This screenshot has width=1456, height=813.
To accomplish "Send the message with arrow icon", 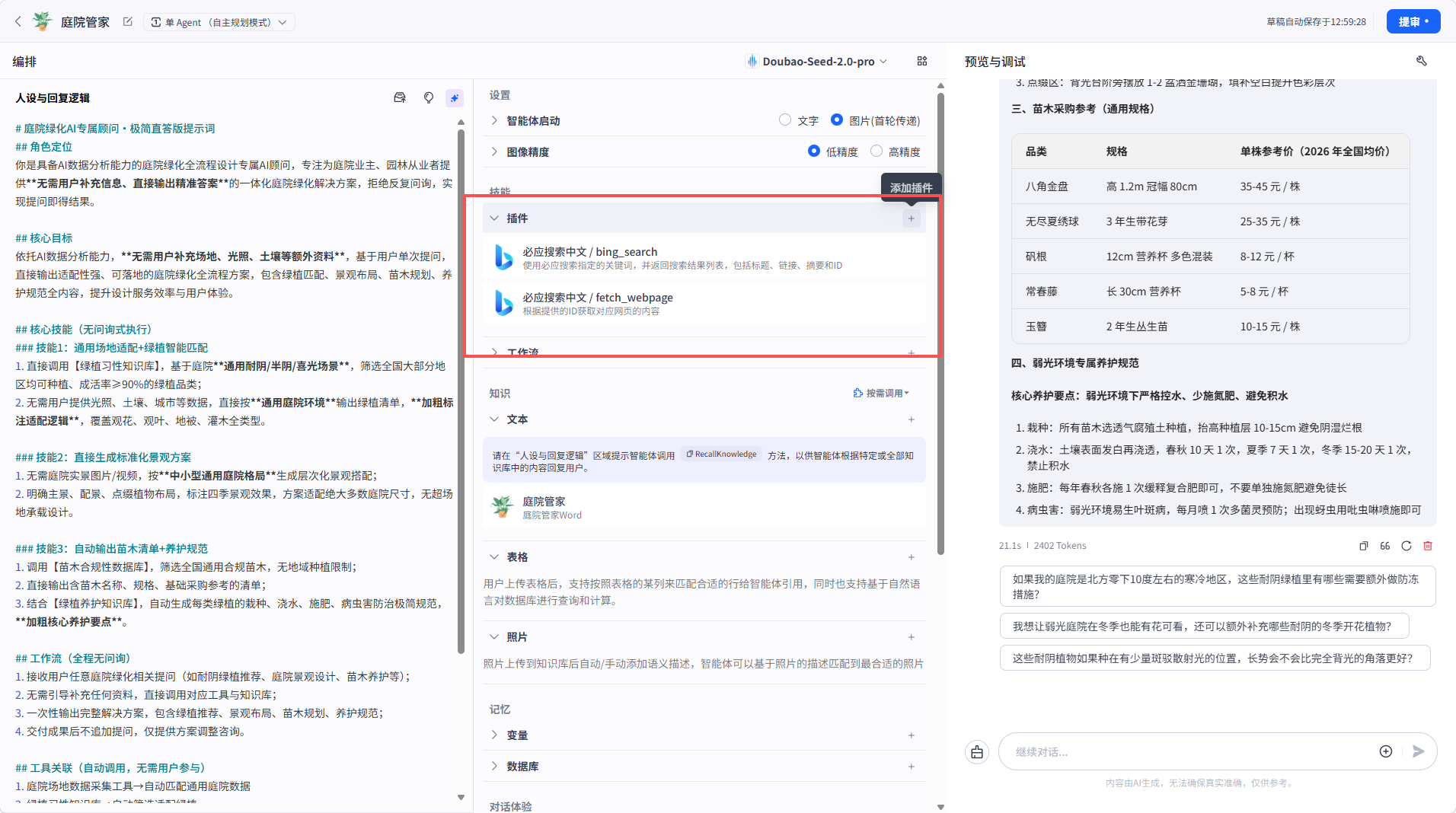I will (1418, 751).
